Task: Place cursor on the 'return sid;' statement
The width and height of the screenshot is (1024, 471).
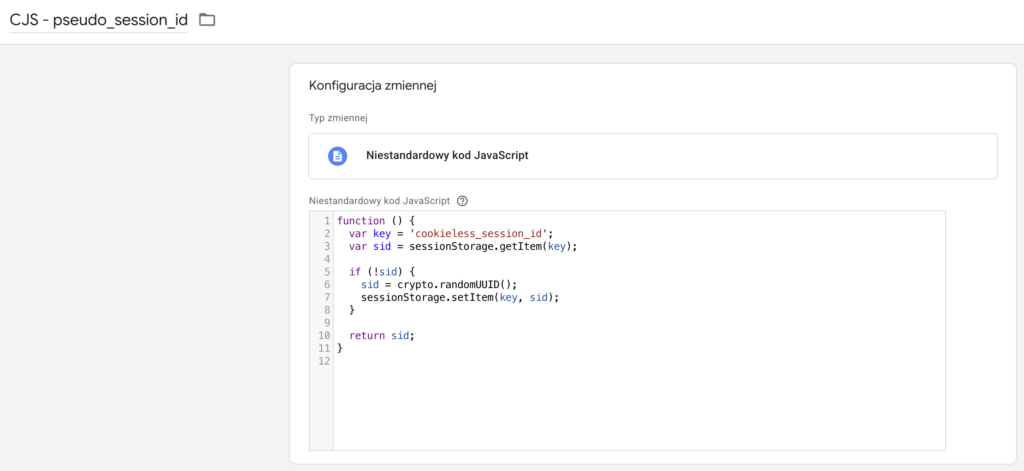Action: coord(381,336)
